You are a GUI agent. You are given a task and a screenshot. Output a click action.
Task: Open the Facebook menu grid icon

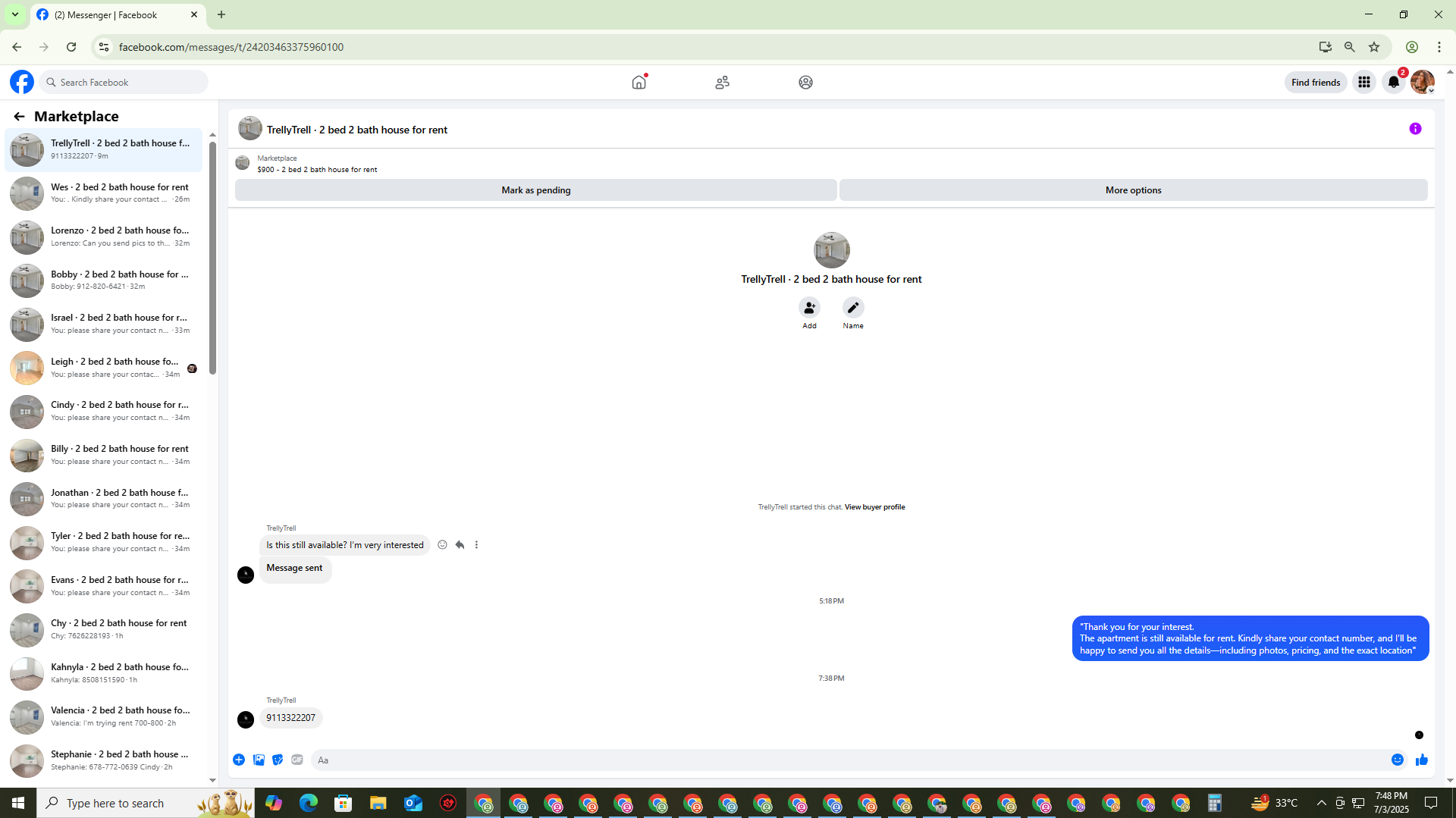[x=1363, y=82]
